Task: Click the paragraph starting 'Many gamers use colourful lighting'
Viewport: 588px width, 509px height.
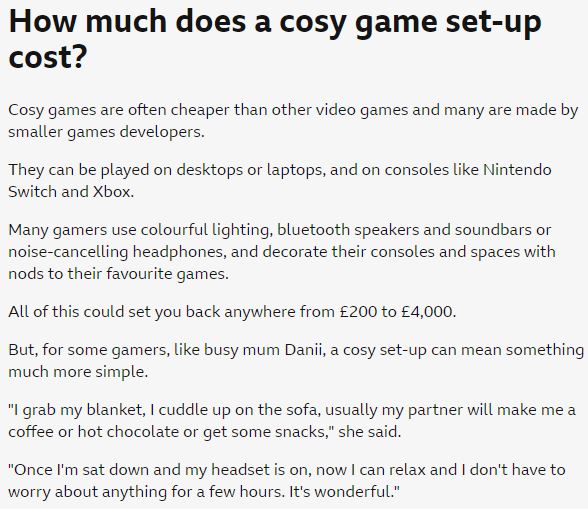Action: [282, 252]
